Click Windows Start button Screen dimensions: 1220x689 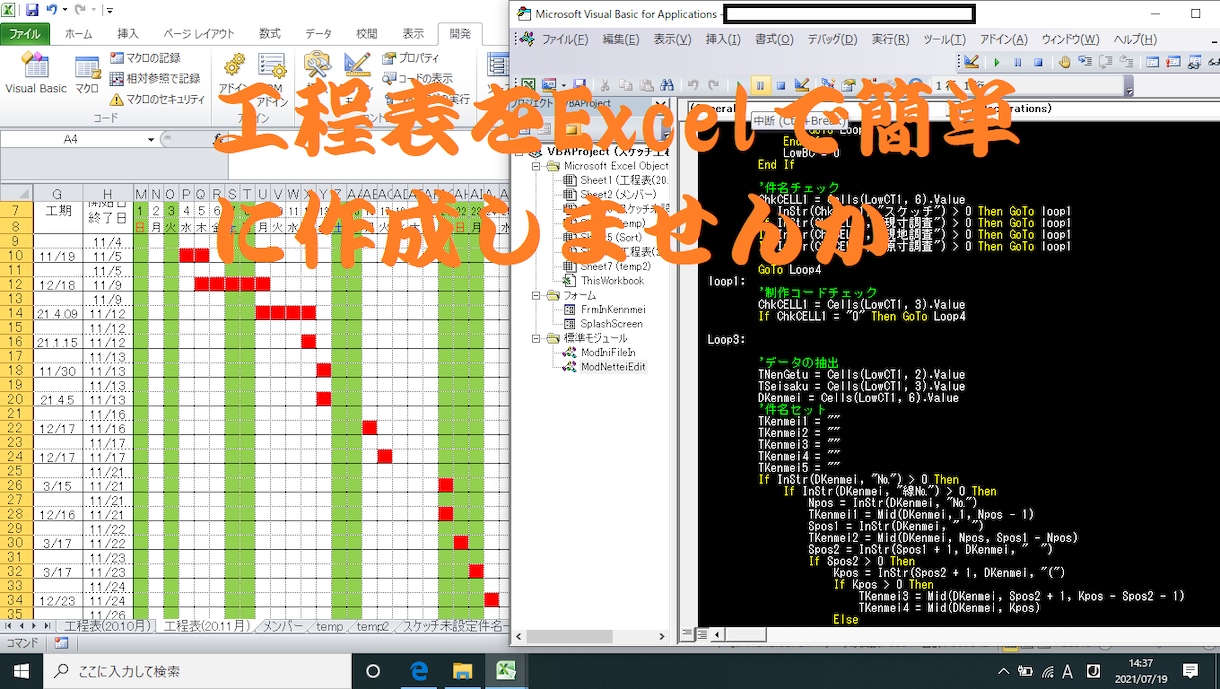point(21,671)
